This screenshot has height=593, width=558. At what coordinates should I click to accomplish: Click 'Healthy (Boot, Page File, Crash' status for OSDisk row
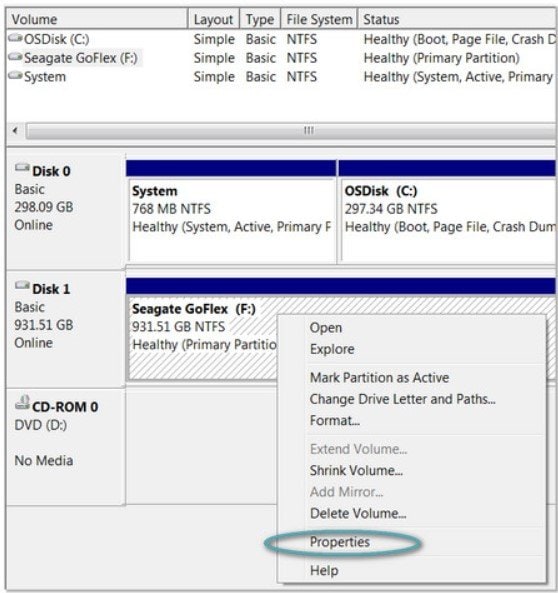pos(459,39)
